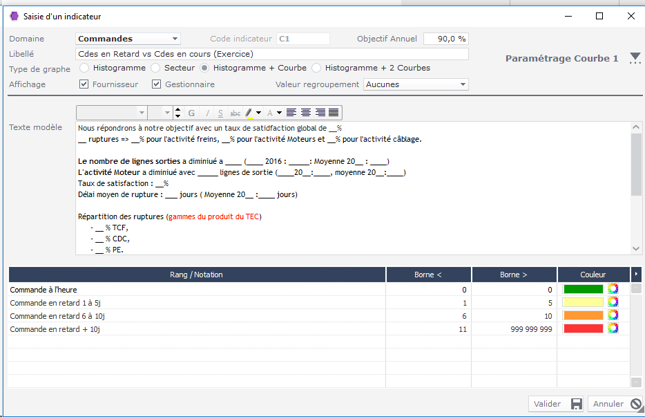Select Secteur graph type
This screenshot has width=645, height=417.
click(155, 68)
